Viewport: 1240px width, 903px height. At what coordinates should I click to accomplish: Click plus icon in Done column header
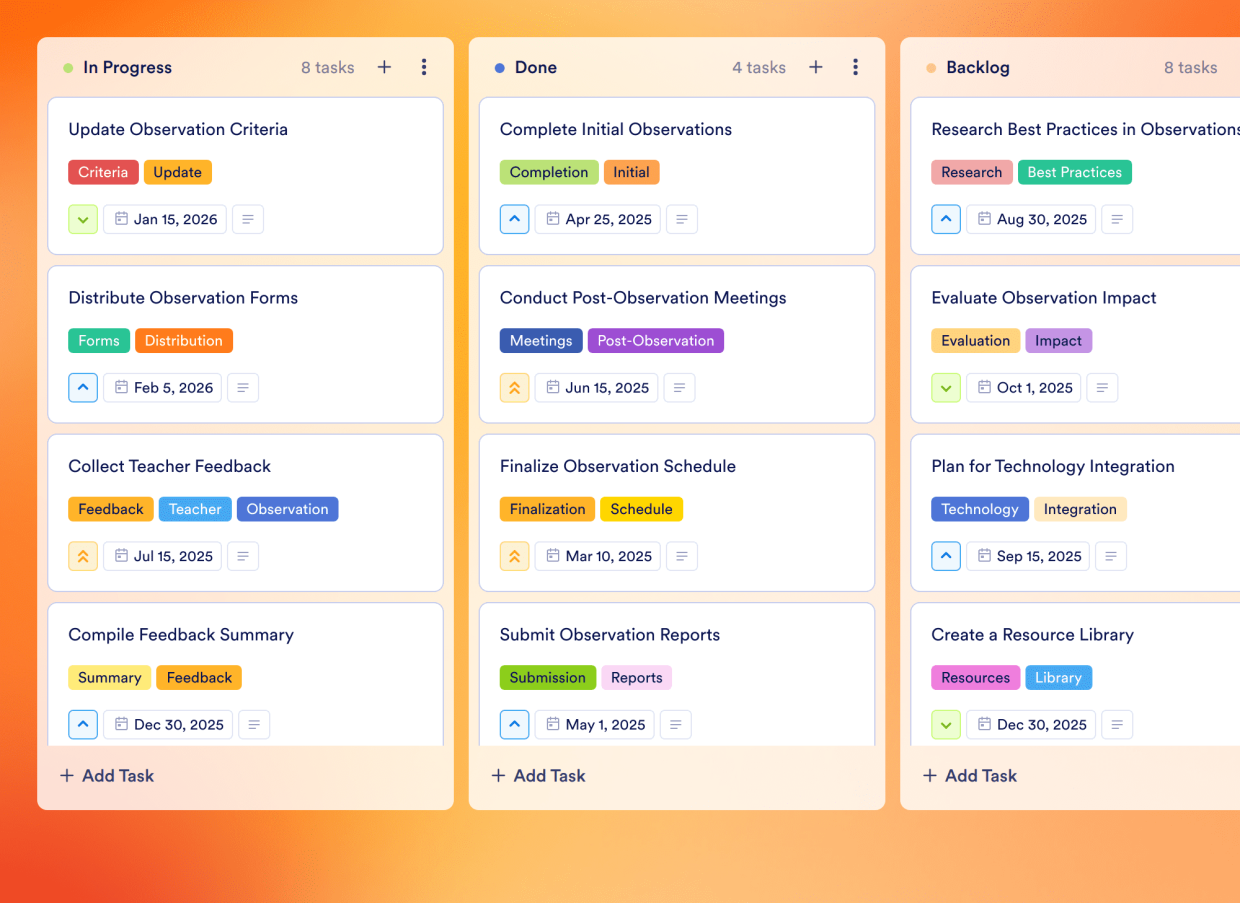816,67
